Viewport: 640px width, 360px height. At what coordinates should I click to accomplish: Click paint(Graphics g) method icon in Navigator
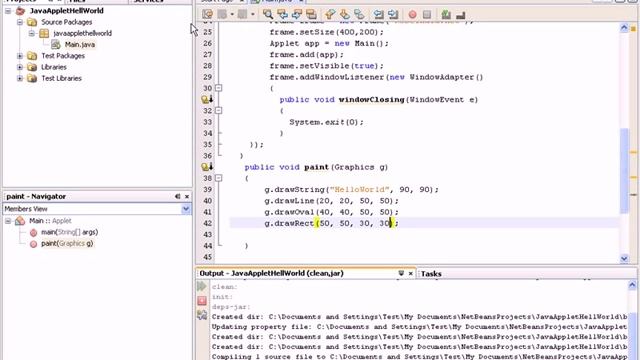pos(33,244)
